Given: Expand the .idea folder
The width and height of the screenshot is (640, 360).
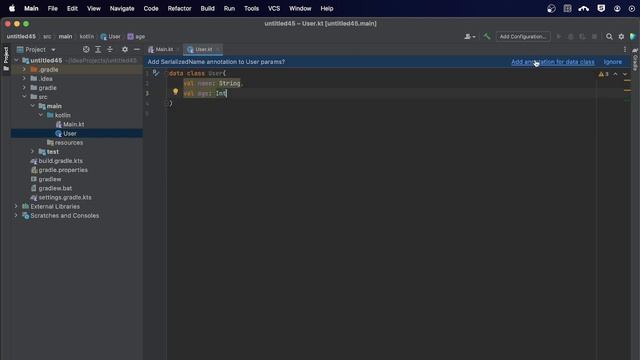Looking at the screenshot, I should point(24,78).
